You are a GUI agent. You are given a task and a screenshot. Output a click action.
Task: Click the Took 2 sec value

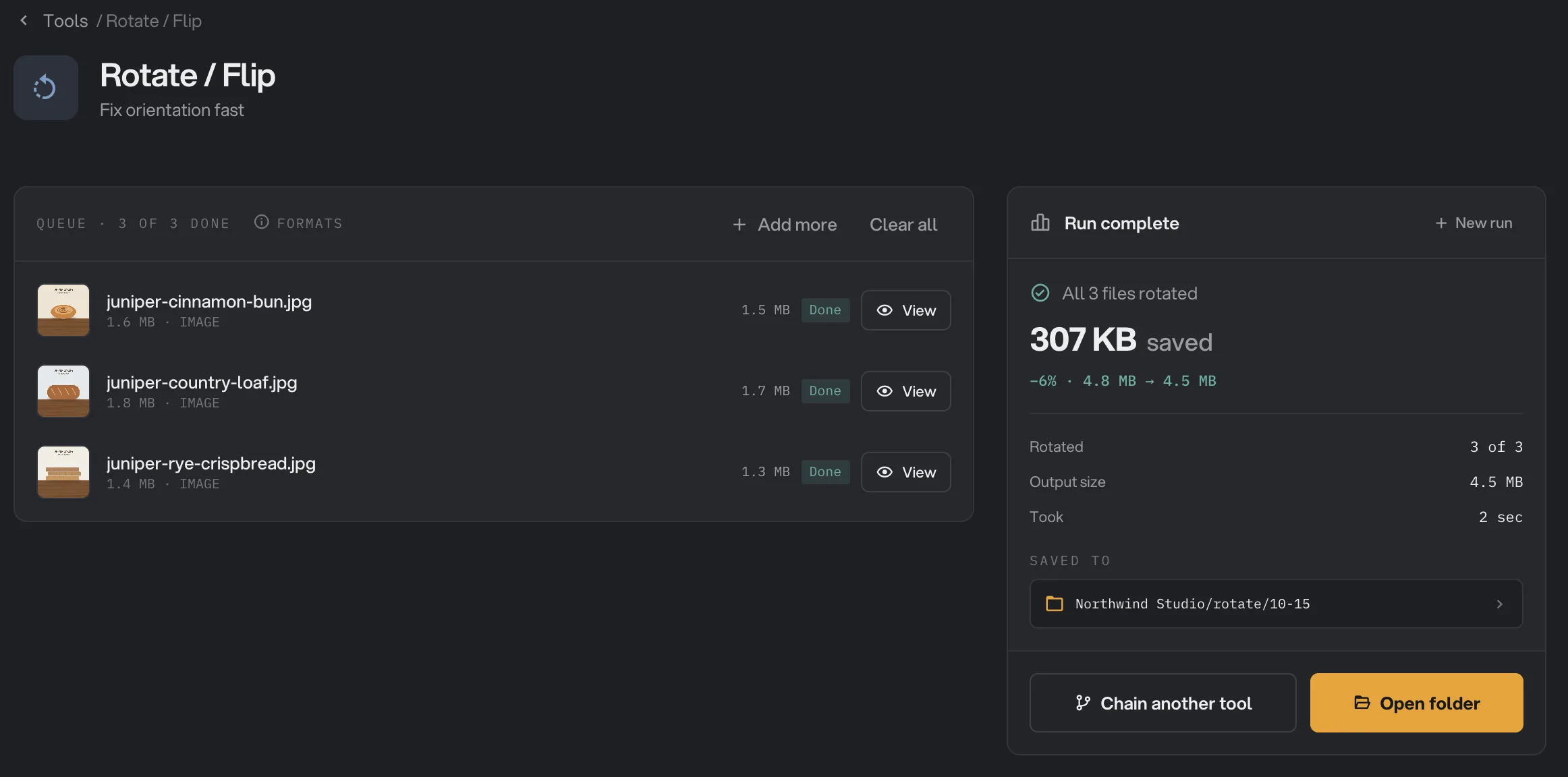[1501, 517]
